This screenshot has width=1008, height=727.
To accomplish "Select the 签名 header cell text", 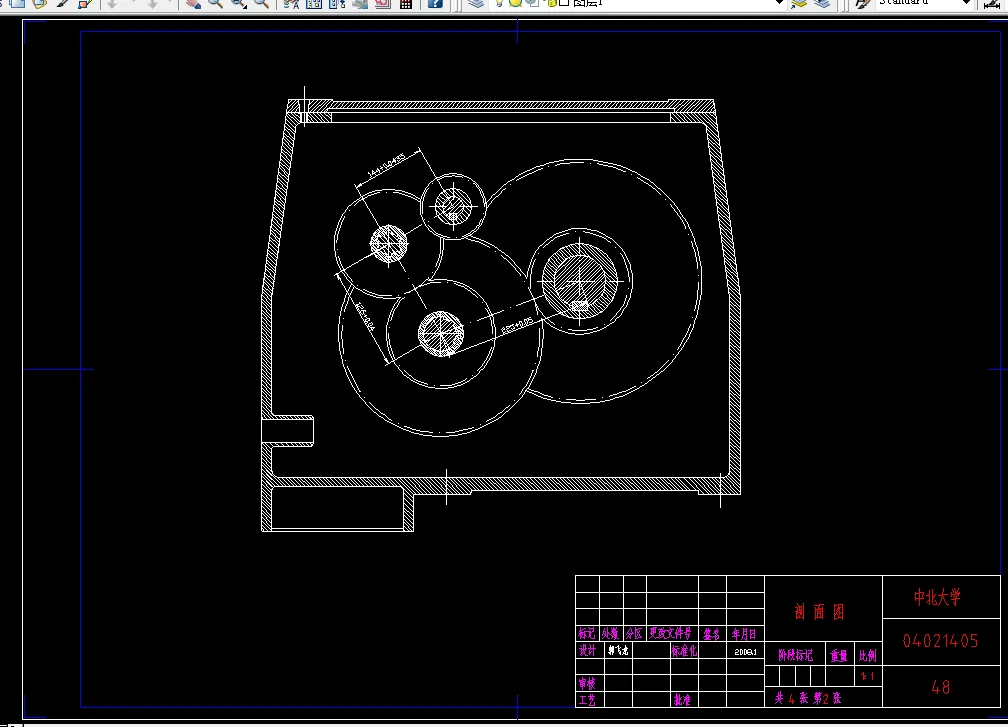I will pyautogui.click(x=711, y=635).
